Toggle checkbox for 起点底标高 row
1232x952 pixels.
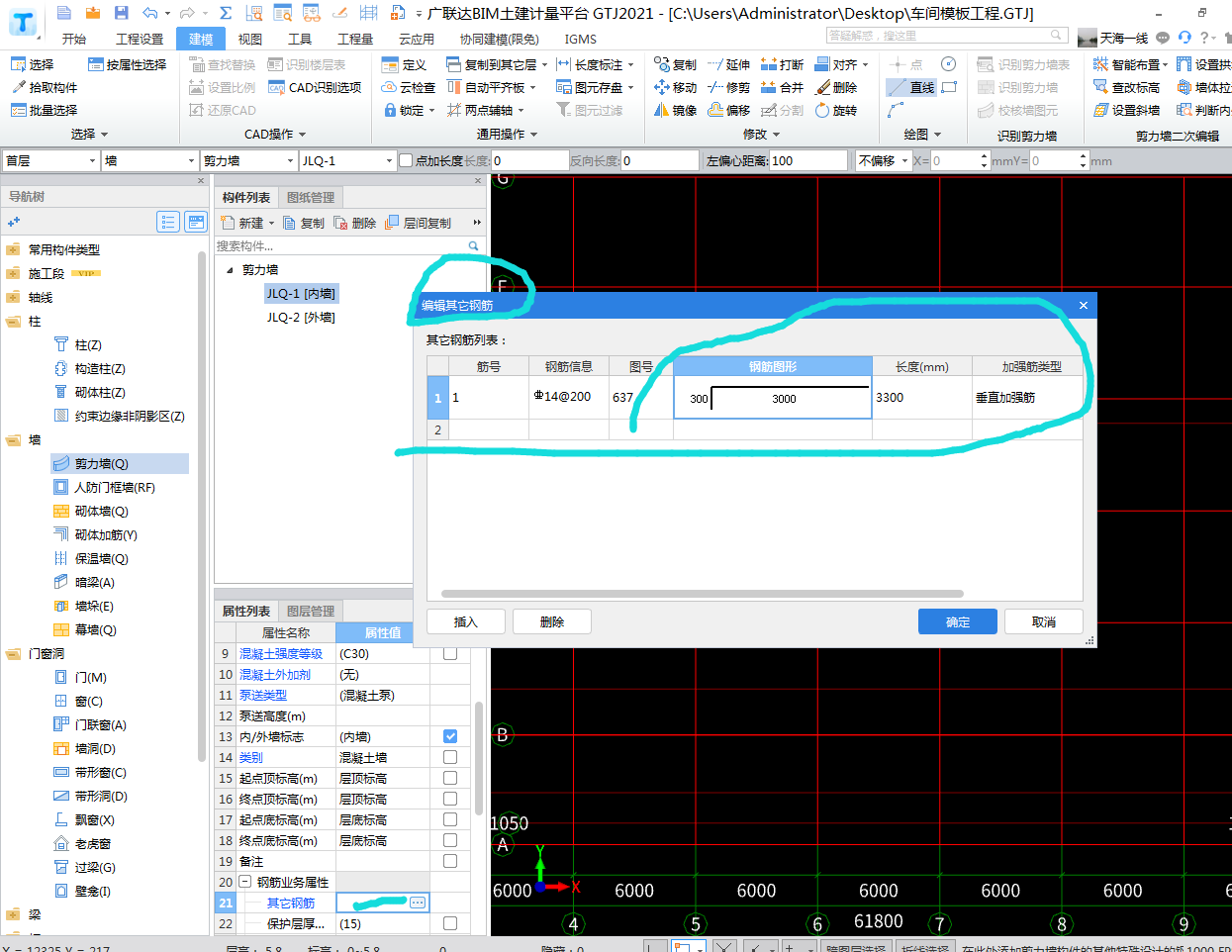pyautogui.click(x=450, y=819)
